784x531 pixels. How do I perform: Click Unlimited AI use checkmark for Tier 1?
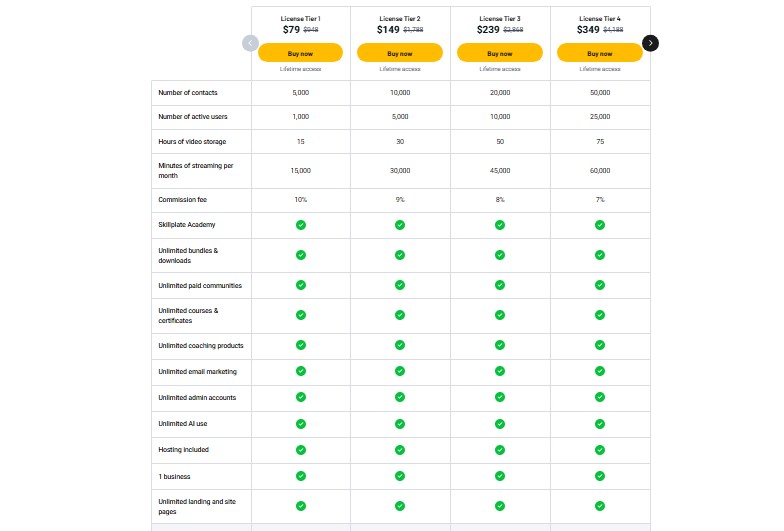[301, 424]
